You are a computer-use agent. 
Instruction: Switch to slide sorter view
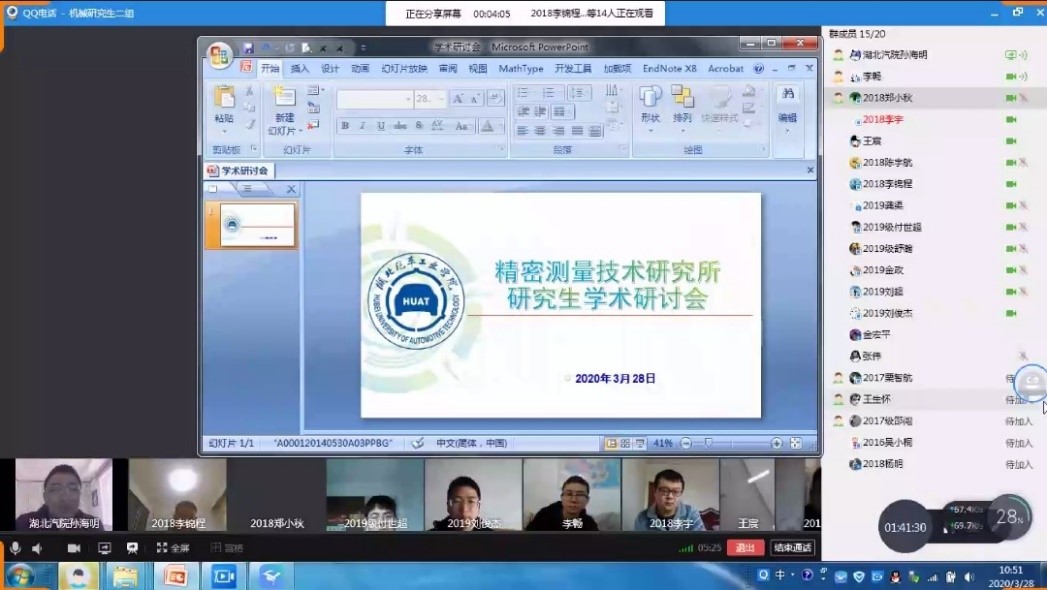pyautogui.click(x=625, y=443)
